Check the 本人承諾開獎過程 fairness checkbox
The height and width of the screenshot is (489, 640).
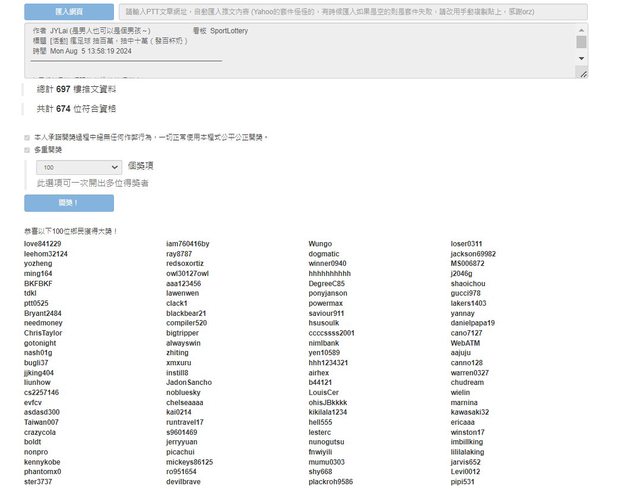click(x=27, y=137)
